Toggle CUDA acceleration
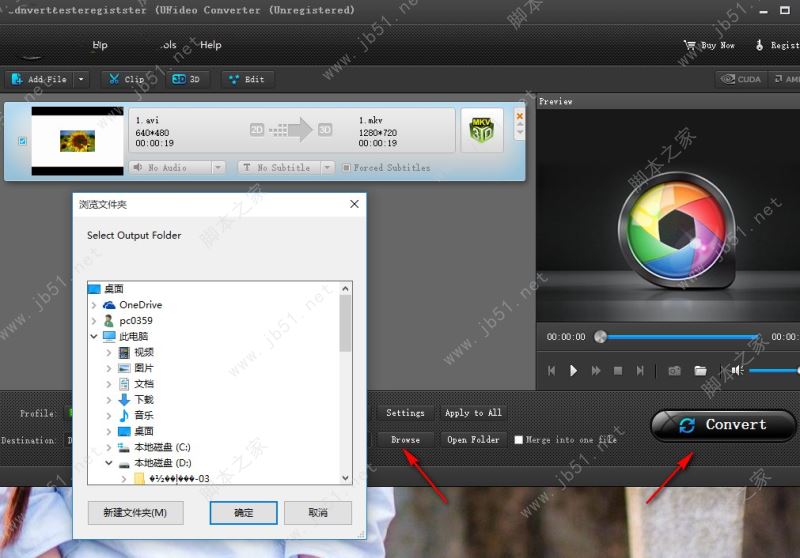Image resolution: width=800 pixels, height=558 pixels. click(741, 79)
